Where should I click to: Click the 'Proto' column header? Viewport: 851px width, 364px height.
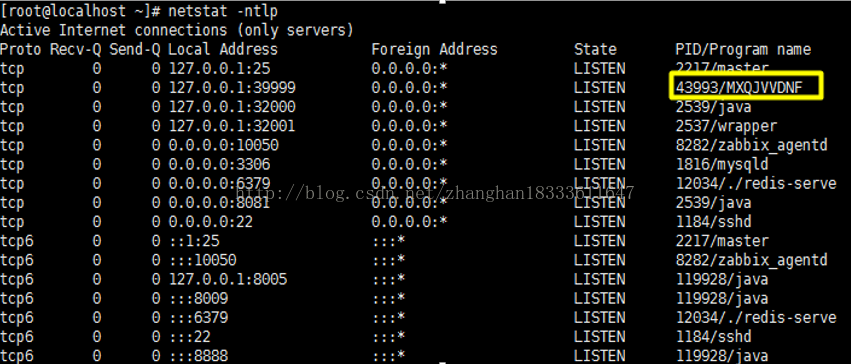point(21,49)
